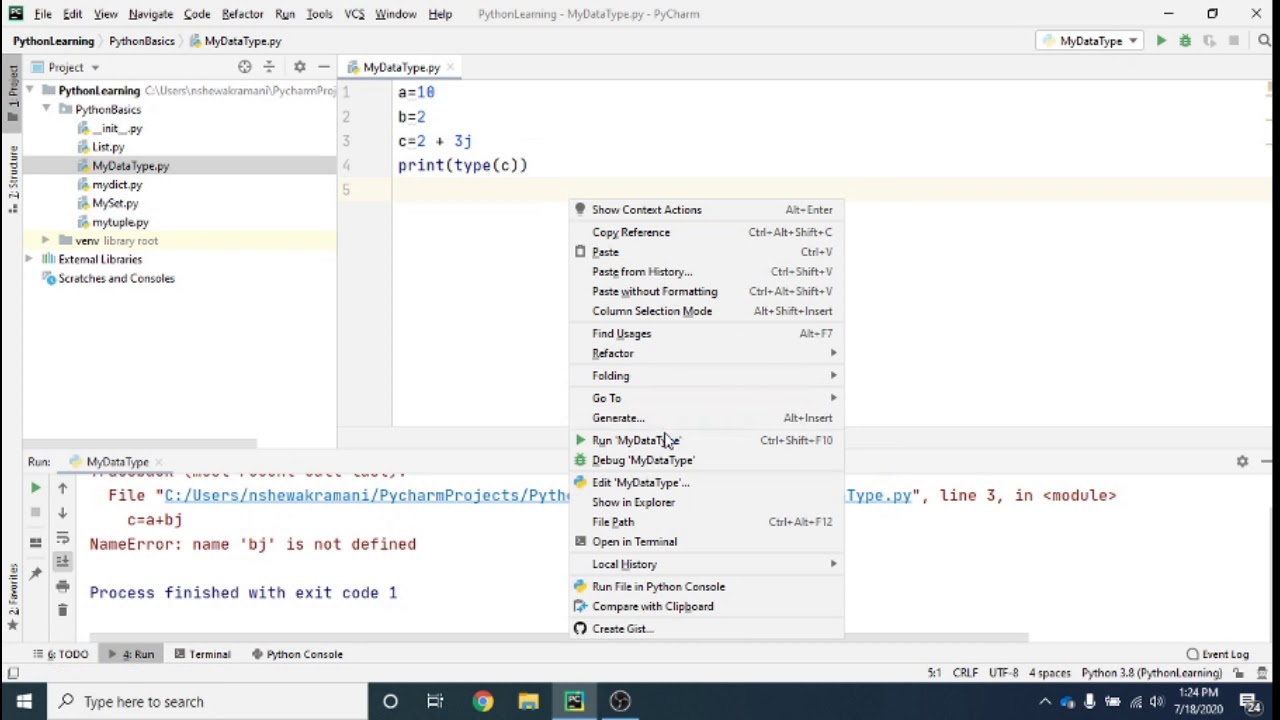
Task: Switch to Python Console tab
Action: tap(297, 654)
